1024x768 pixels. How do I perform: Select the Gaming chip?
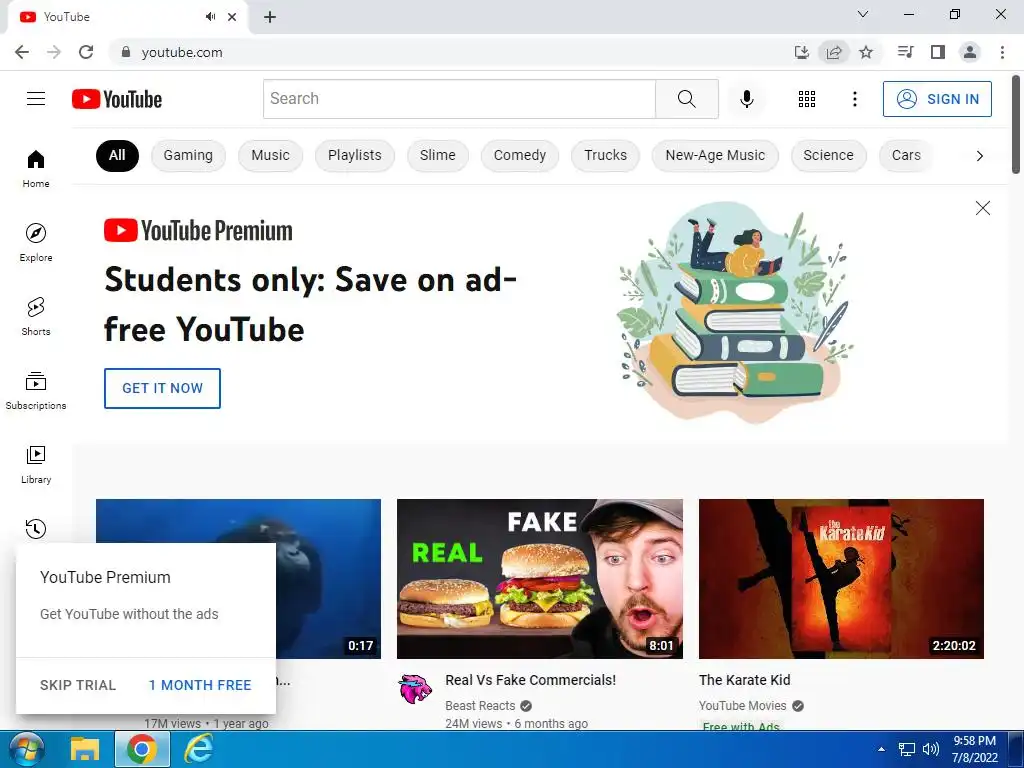pyautogui.click(x=188, y=155)
